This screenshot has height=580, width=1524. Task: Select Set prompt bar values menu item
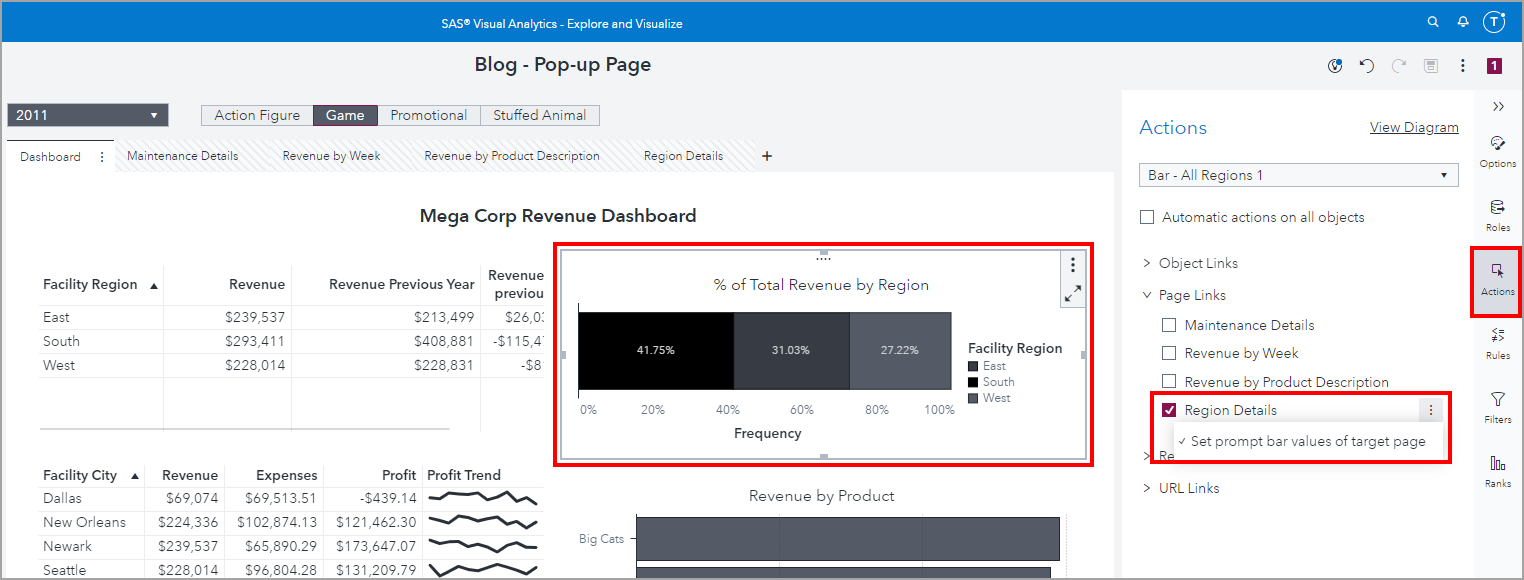(x=1307, y=441)
